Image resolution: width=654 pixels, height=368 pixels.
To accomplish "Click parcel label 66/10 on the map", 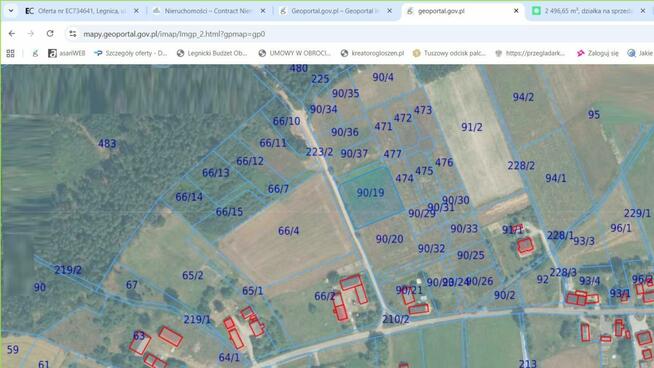I will click(x=287, y=121).
